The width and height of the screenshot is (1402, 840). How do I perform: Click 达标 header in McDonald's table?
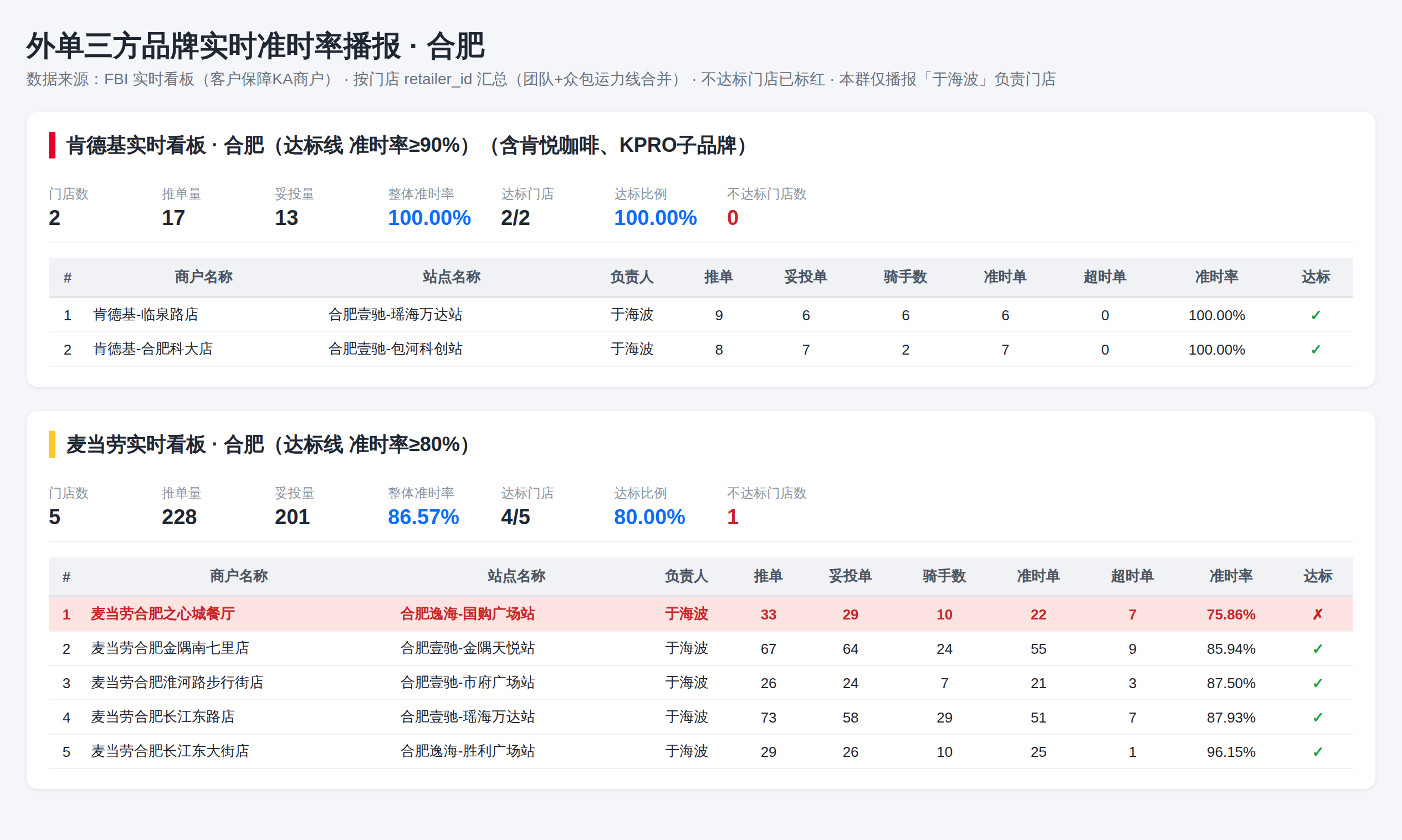(x=1318, y=576)
